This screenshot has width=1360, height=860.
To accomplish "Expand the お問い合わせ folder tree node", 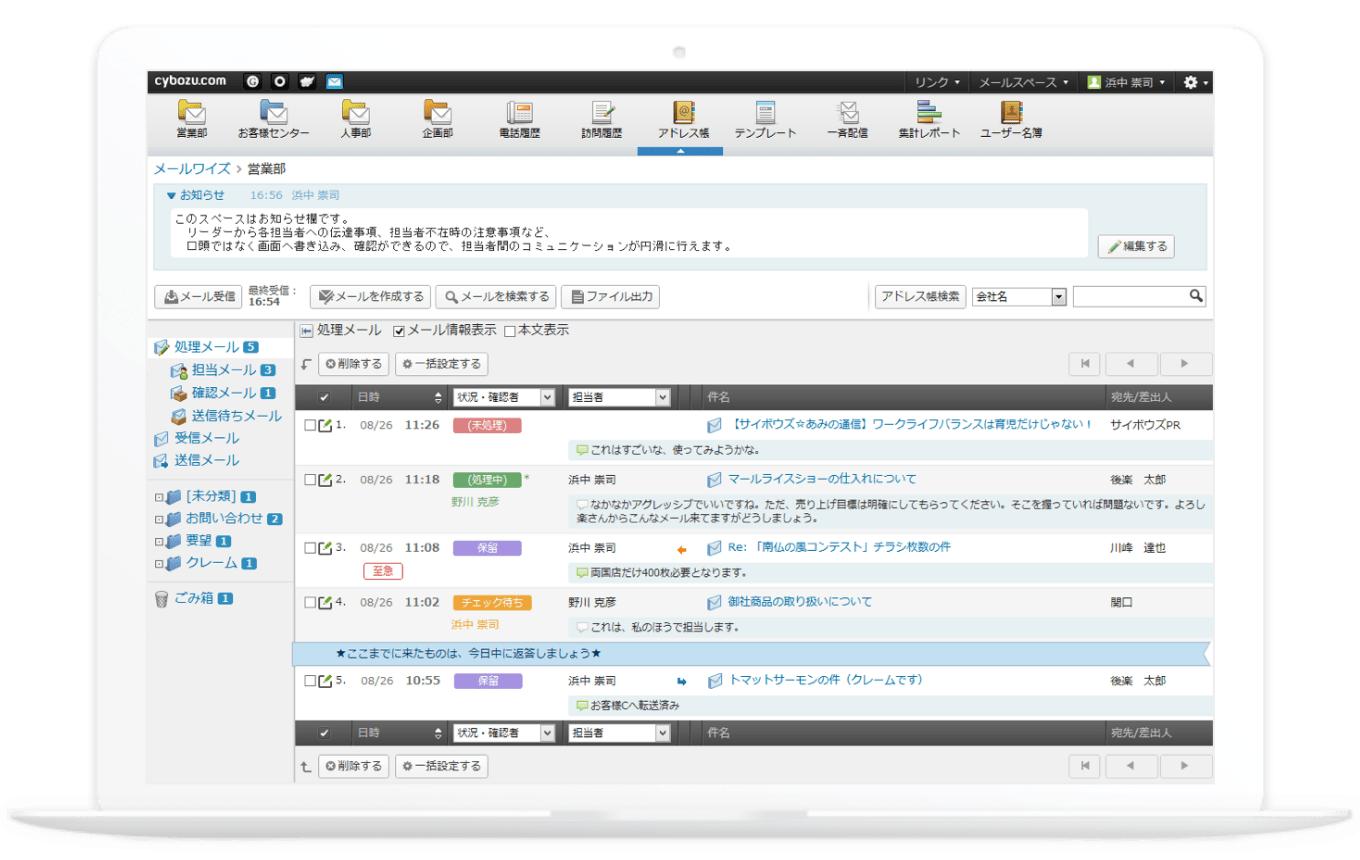I will coord(158,519).
